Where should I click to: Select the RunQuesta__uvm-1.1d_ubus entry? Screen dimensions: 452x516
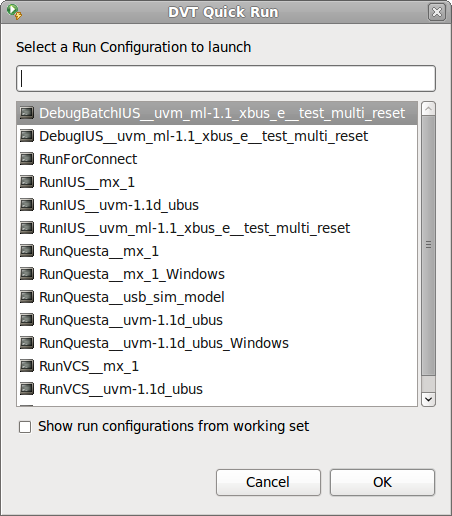point(217,320)
